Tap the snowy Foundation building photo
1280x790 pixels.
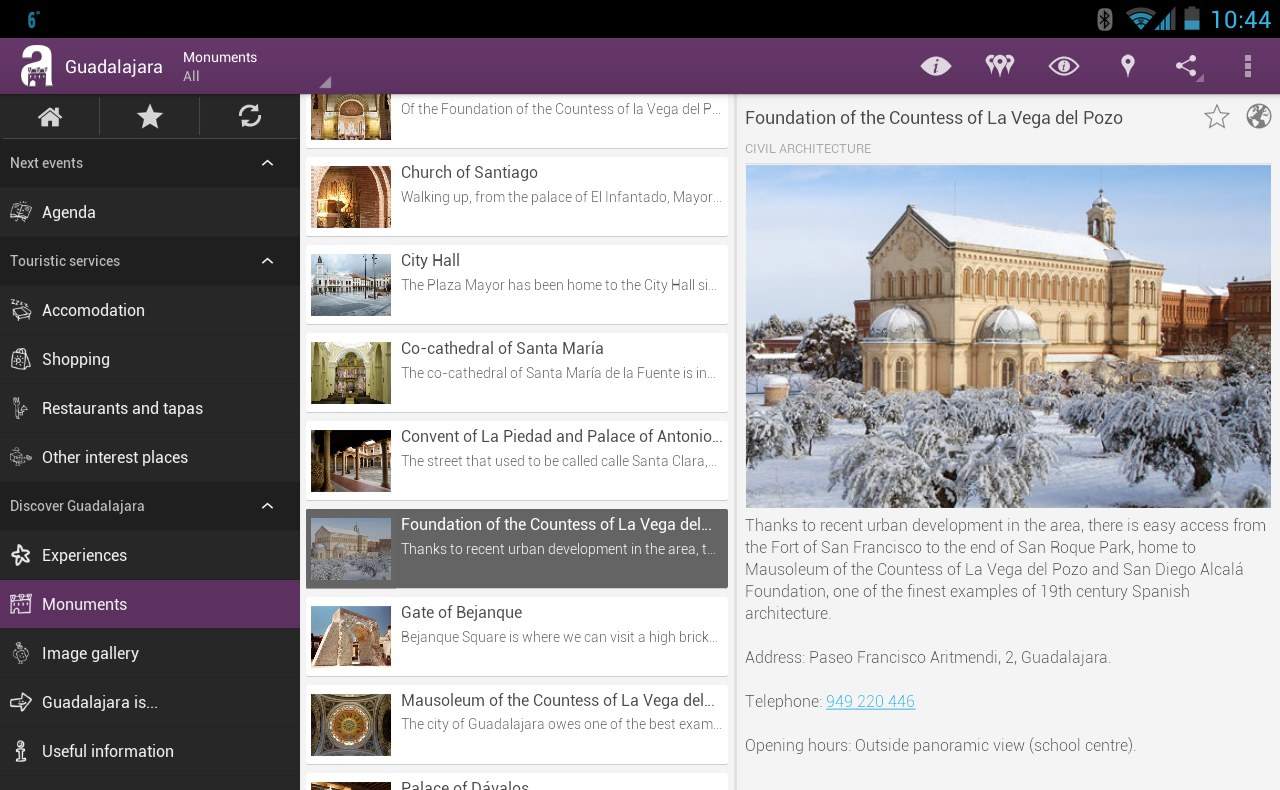click(x=1008, y=336)
